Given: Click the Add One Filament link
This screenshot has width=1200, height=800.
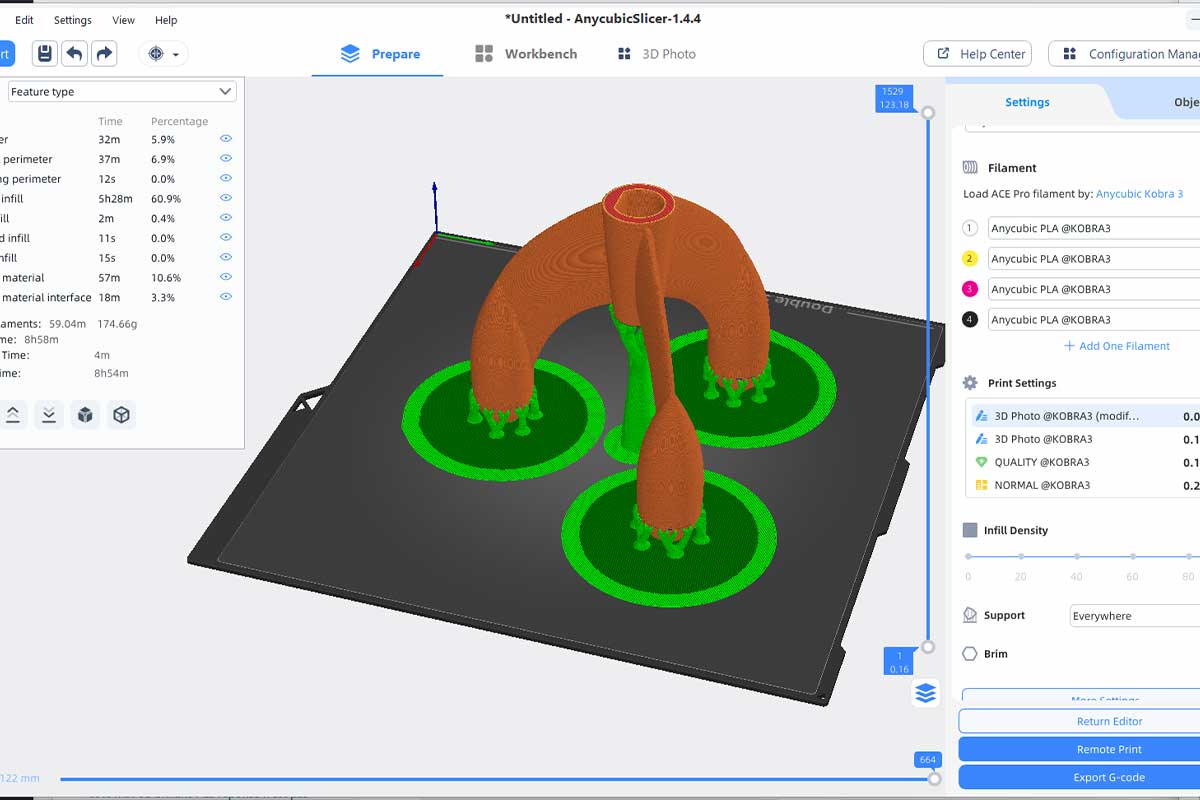Looking at the screenshot, I should 1117,346.
